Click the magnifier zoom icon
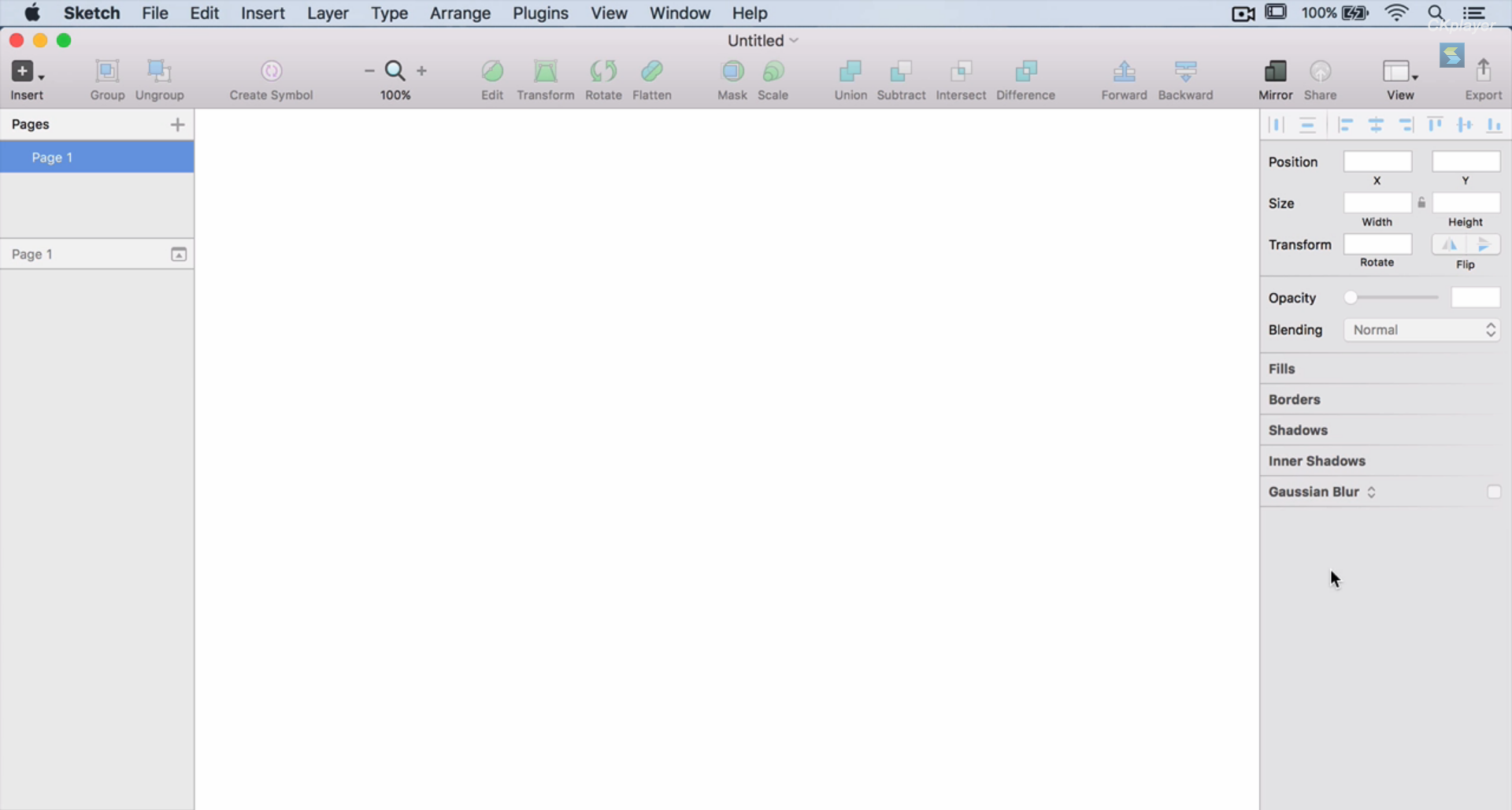This screenshot has height=810, width=1512. click(x=395, y=71)
